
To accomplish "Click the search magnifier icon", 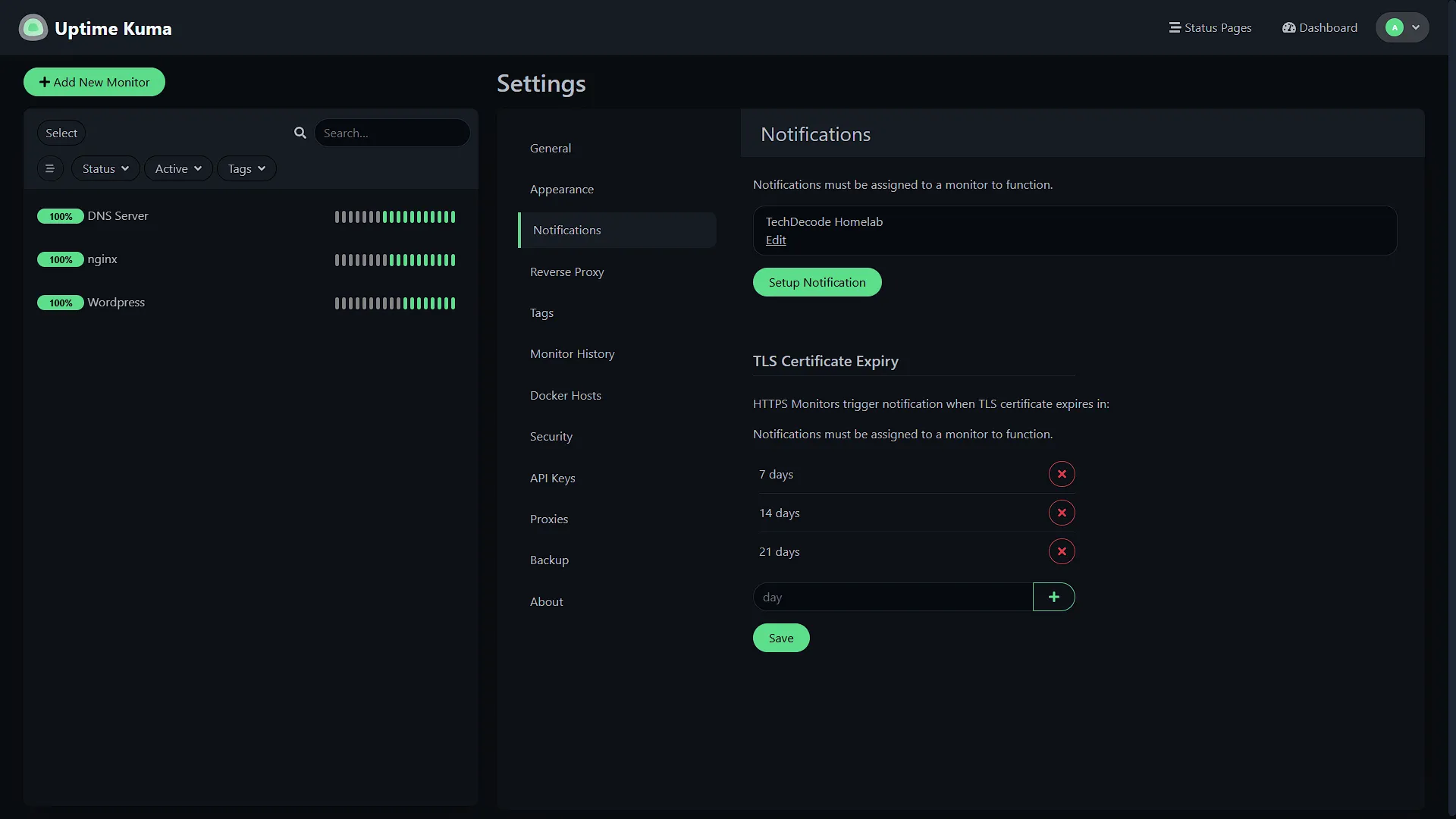I will tap(300, 133).
